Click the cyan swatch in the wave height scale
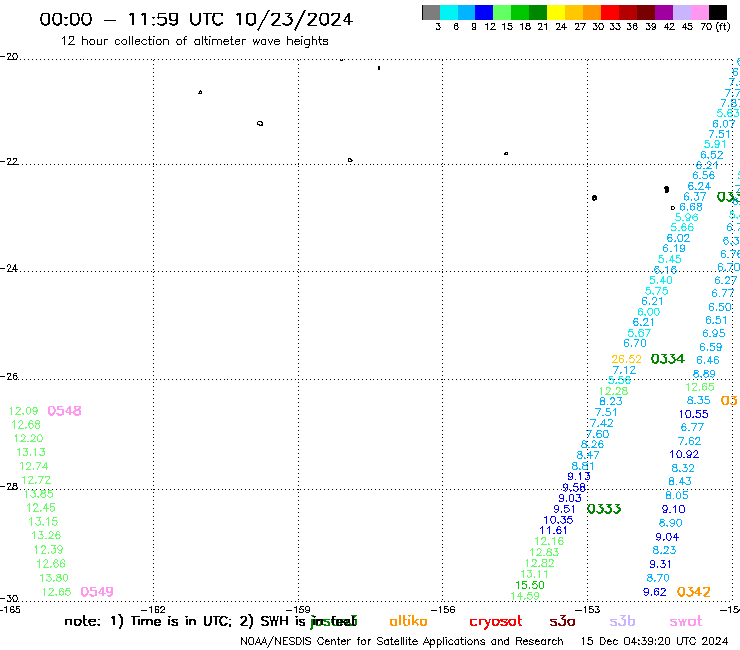This screenshot has width=740, height=650. click(449, 13)
